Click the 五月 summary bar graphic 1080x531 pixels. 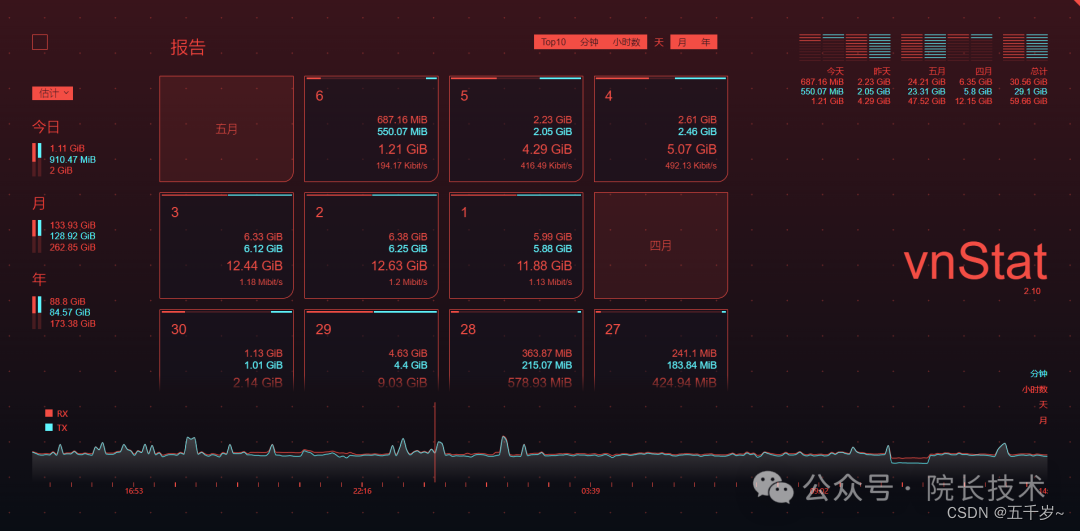[x=924, y=47]
